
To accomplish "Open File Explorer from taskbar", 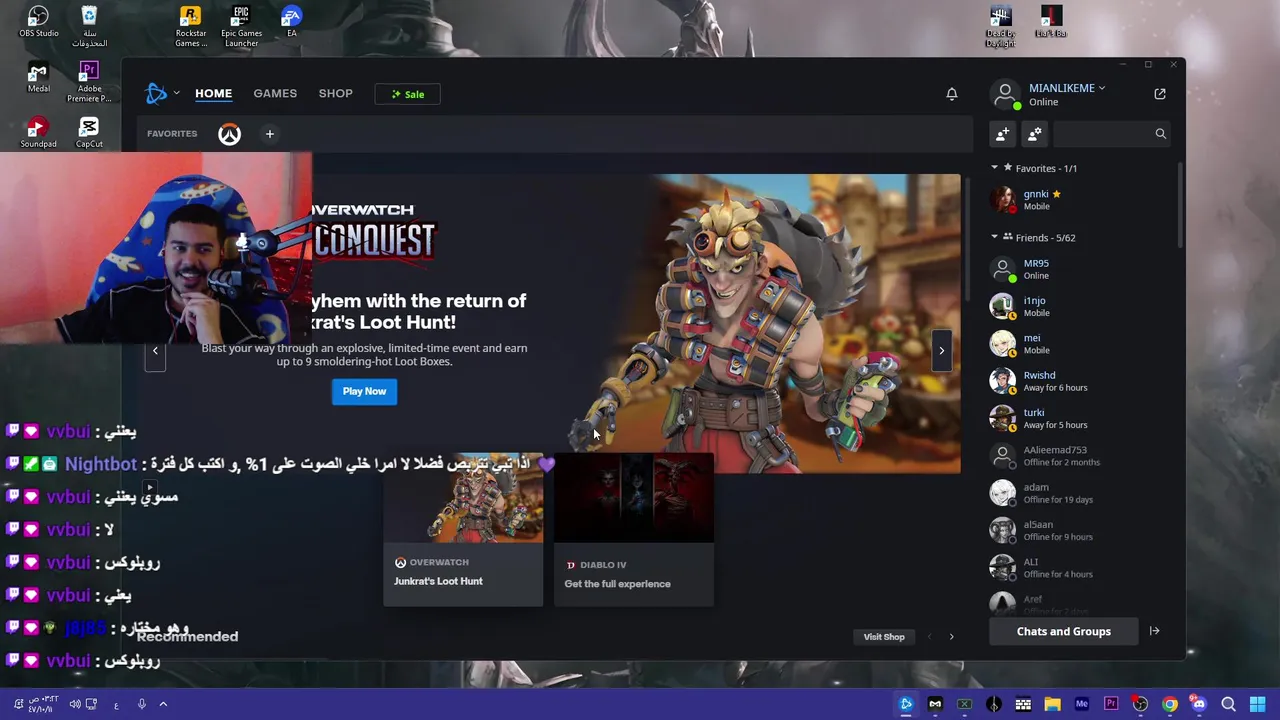I will (x=1052, y=705).
